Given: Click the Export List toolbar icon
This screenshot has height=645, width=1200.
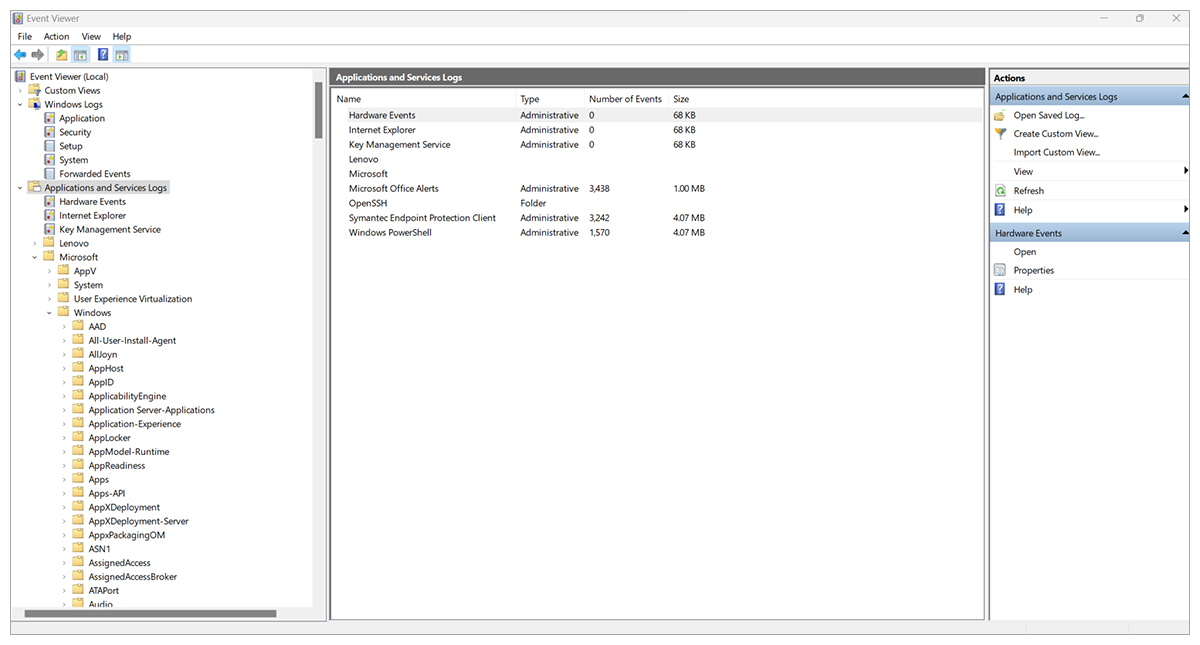Looking at the screenshot, I should click(59, 54).
